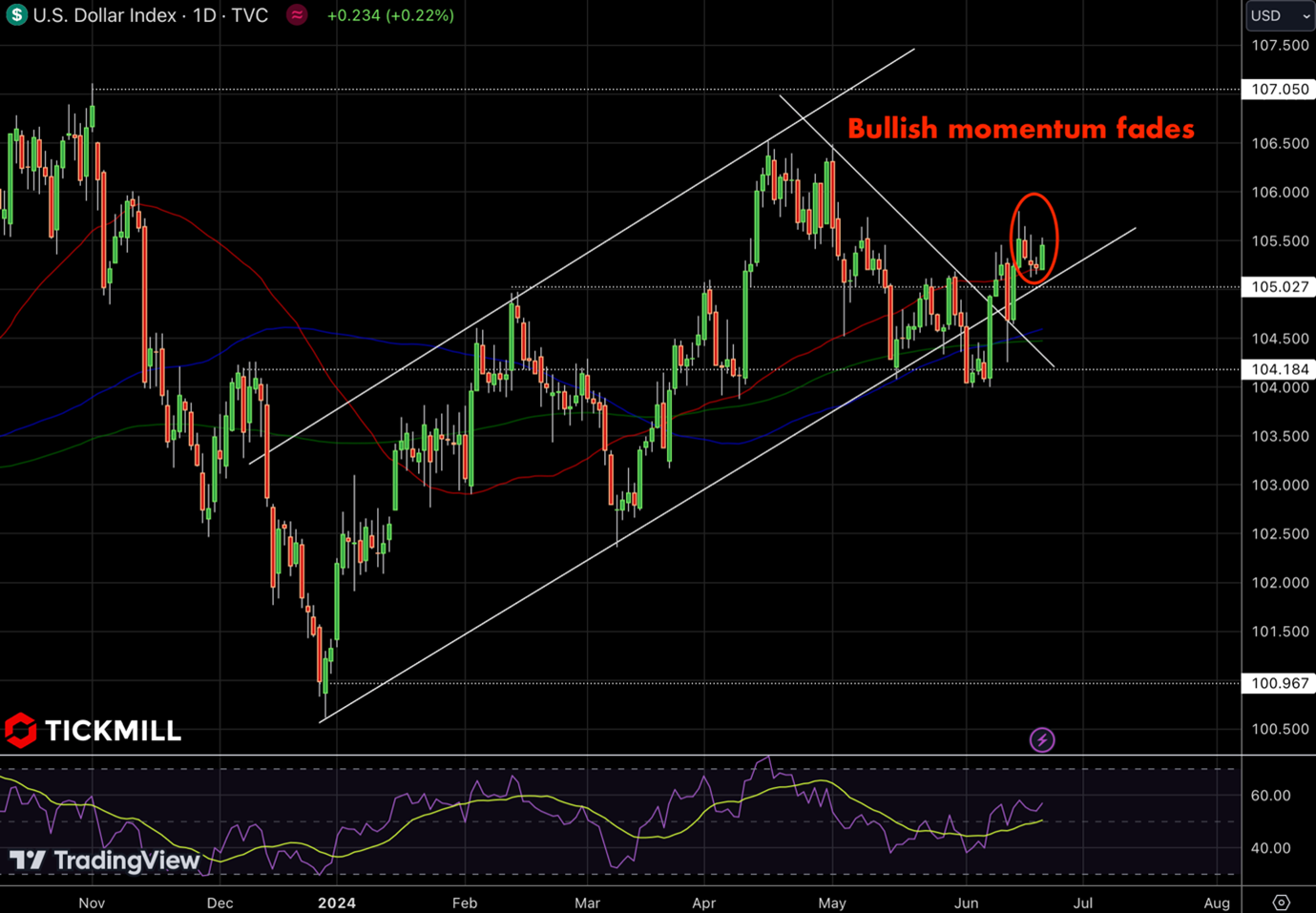Screen dimensions: 1316x913
Task: Click the 104.000 axis value
Action: coord(1280,387)
